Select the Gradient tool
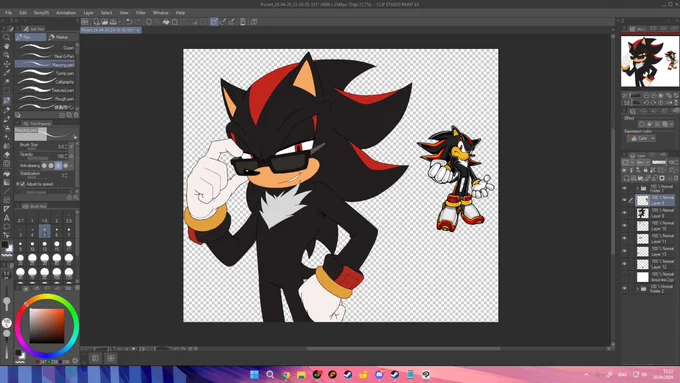Viewport: 680px width, 383px height. pos(7,182)
